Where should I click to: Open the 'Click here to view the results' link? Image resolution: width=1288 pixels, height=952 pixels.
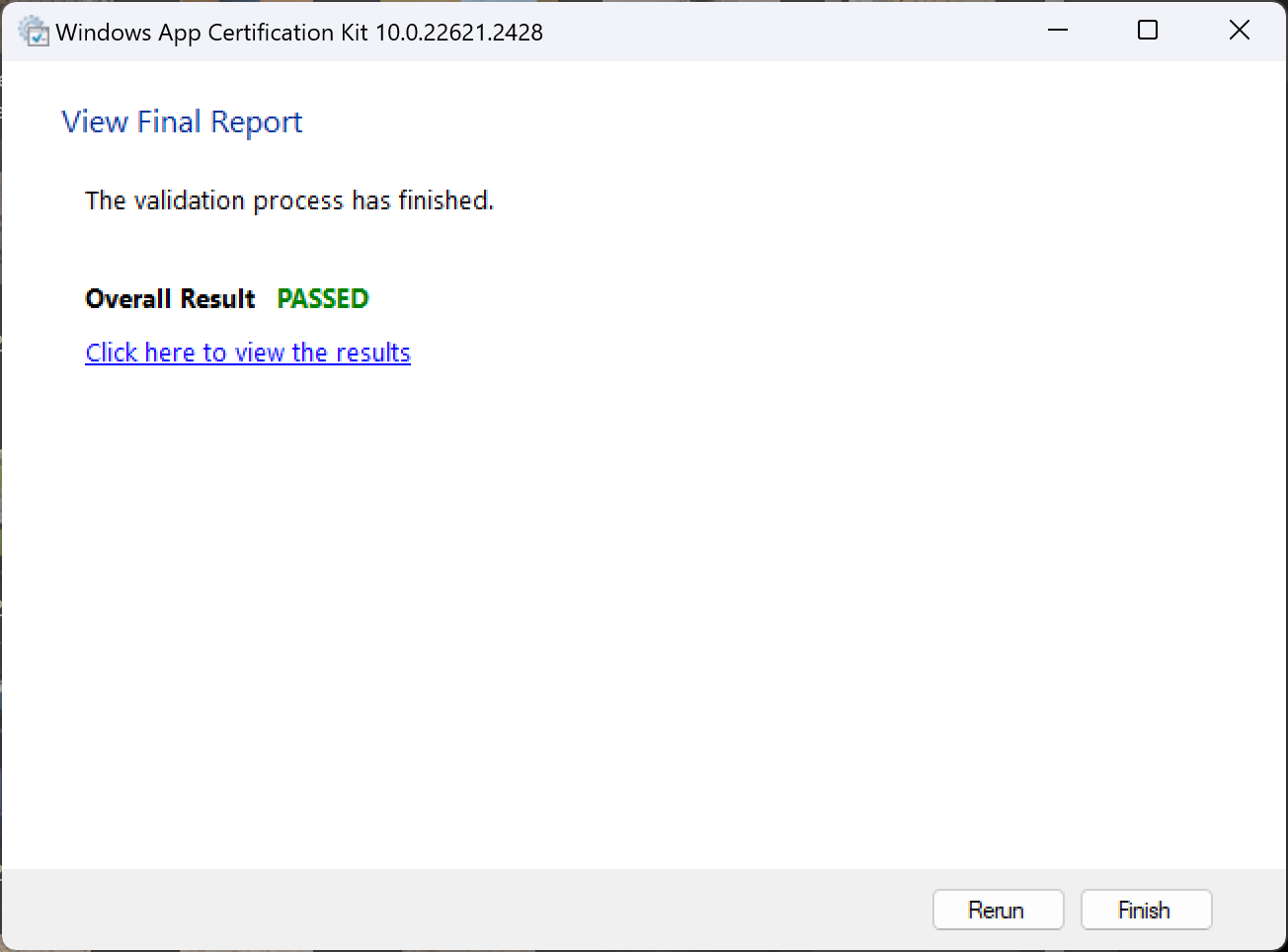point(248,353)
